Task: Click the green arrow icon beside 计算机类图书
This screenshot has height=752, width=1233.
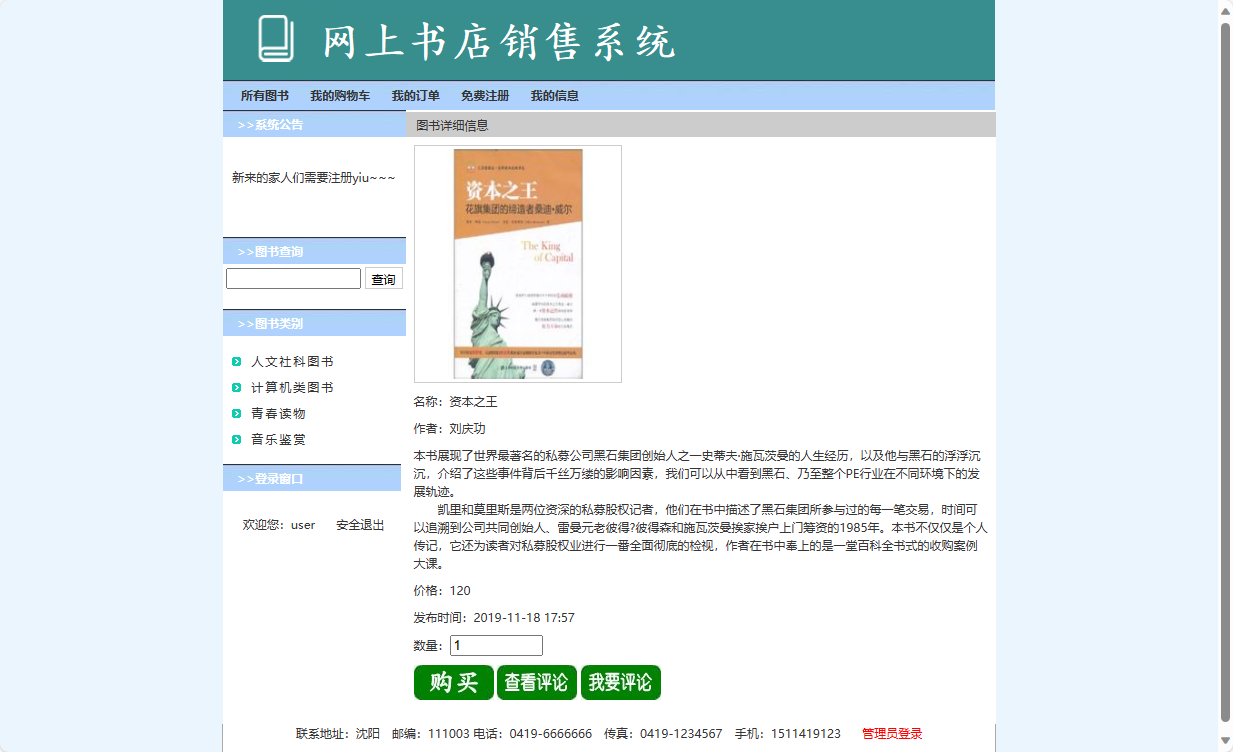Action: click(x=236, y=388)
